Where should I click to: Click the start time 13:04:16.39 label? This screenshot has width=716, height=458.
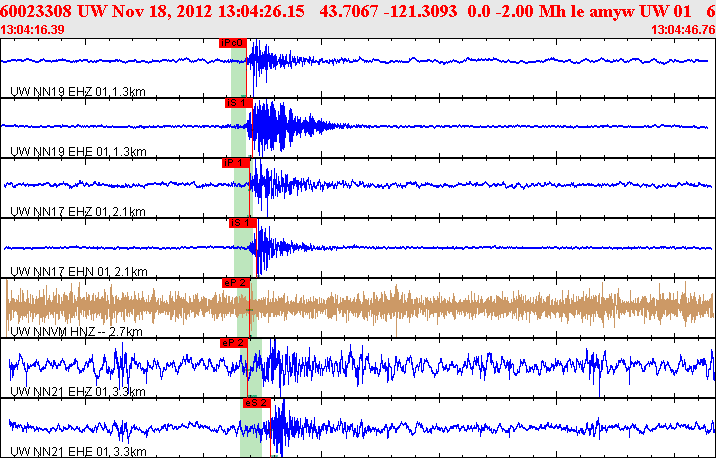pos(32,30)
